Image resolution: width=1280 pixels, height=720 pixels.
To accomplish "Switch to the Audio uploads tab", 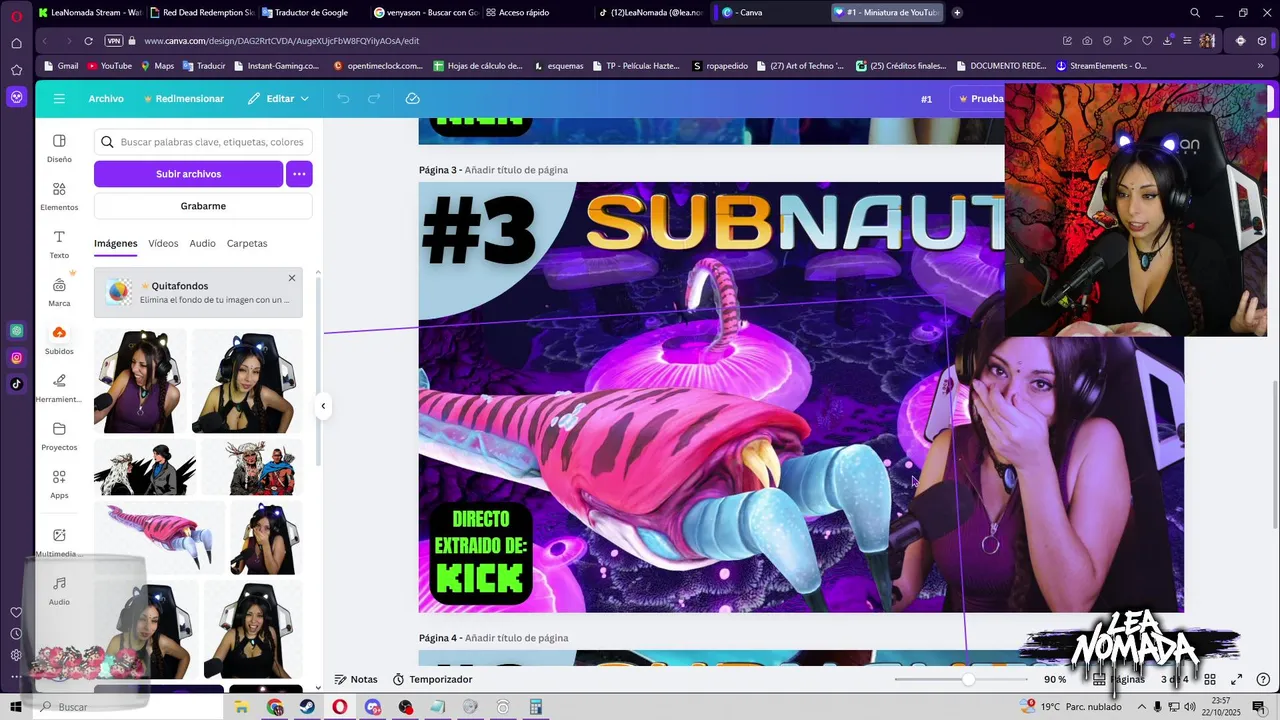I will (x=202, y=244).
